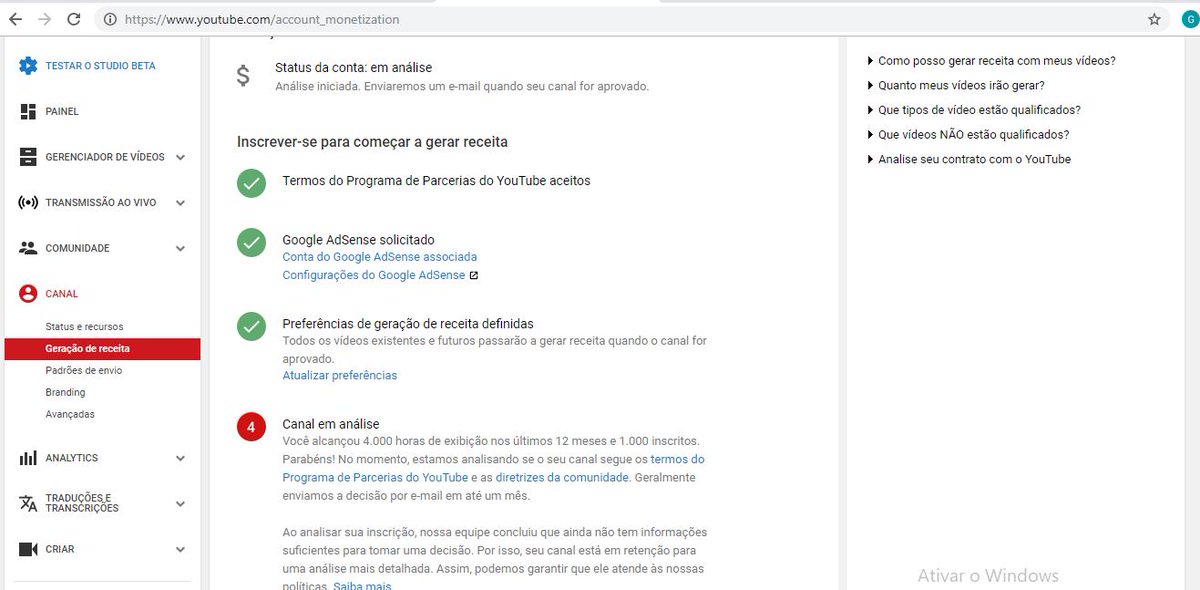The width and height of the screenshot is (1200, 590).
Task: Click the browser back arrow
Action: (15, 19)
